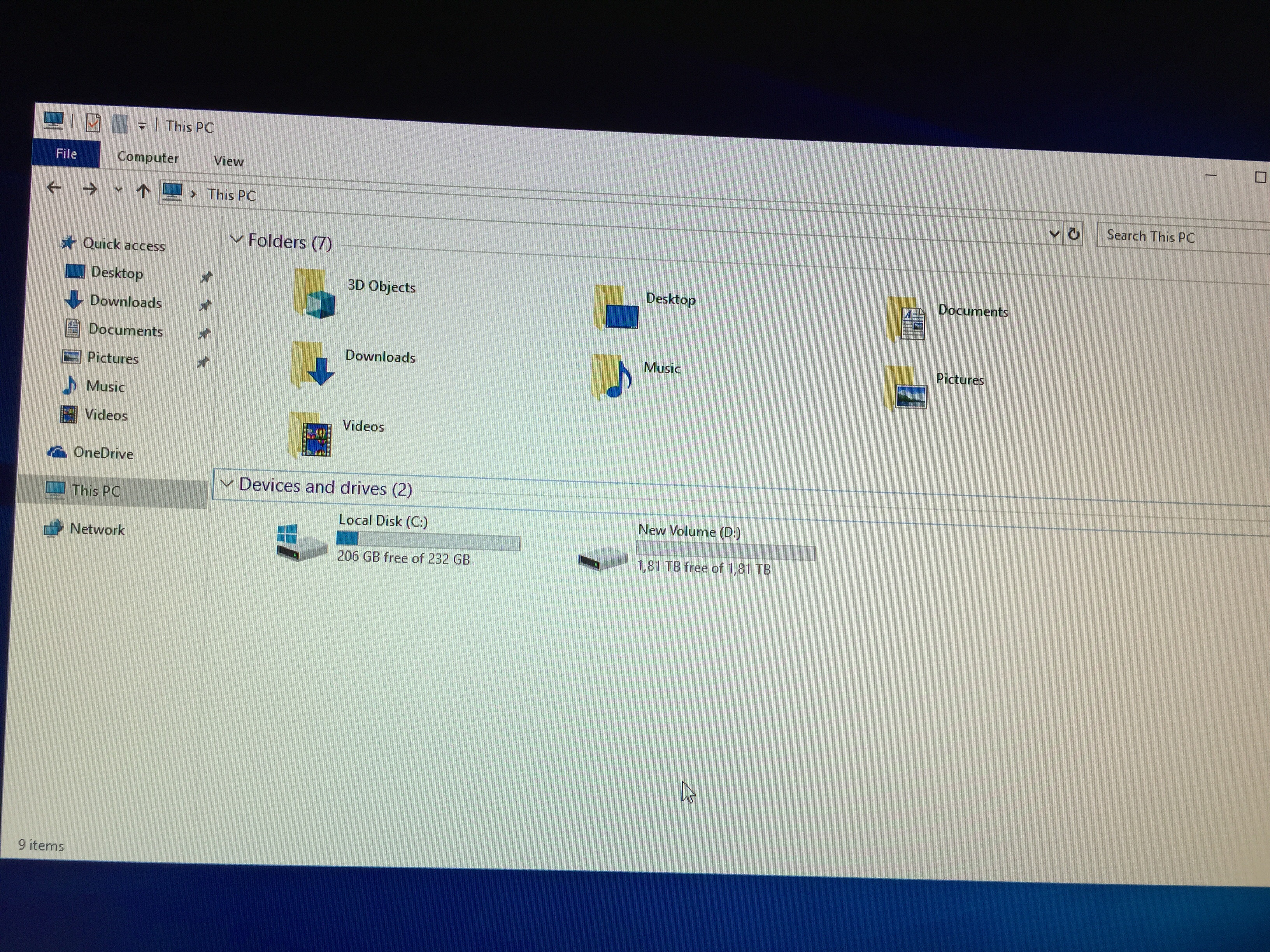1270x952 pixels.
Task: Click Local Disk (C:) capacity bar
Action: pyautogui.click(x=428, y=541)
